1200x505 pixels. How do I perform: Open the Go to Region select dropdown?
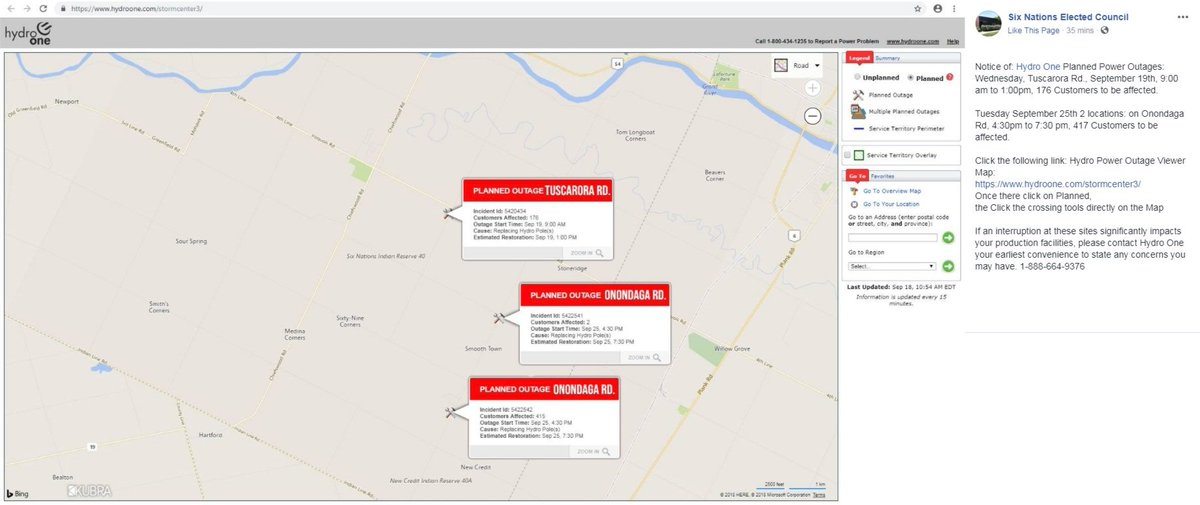point(892,266)
